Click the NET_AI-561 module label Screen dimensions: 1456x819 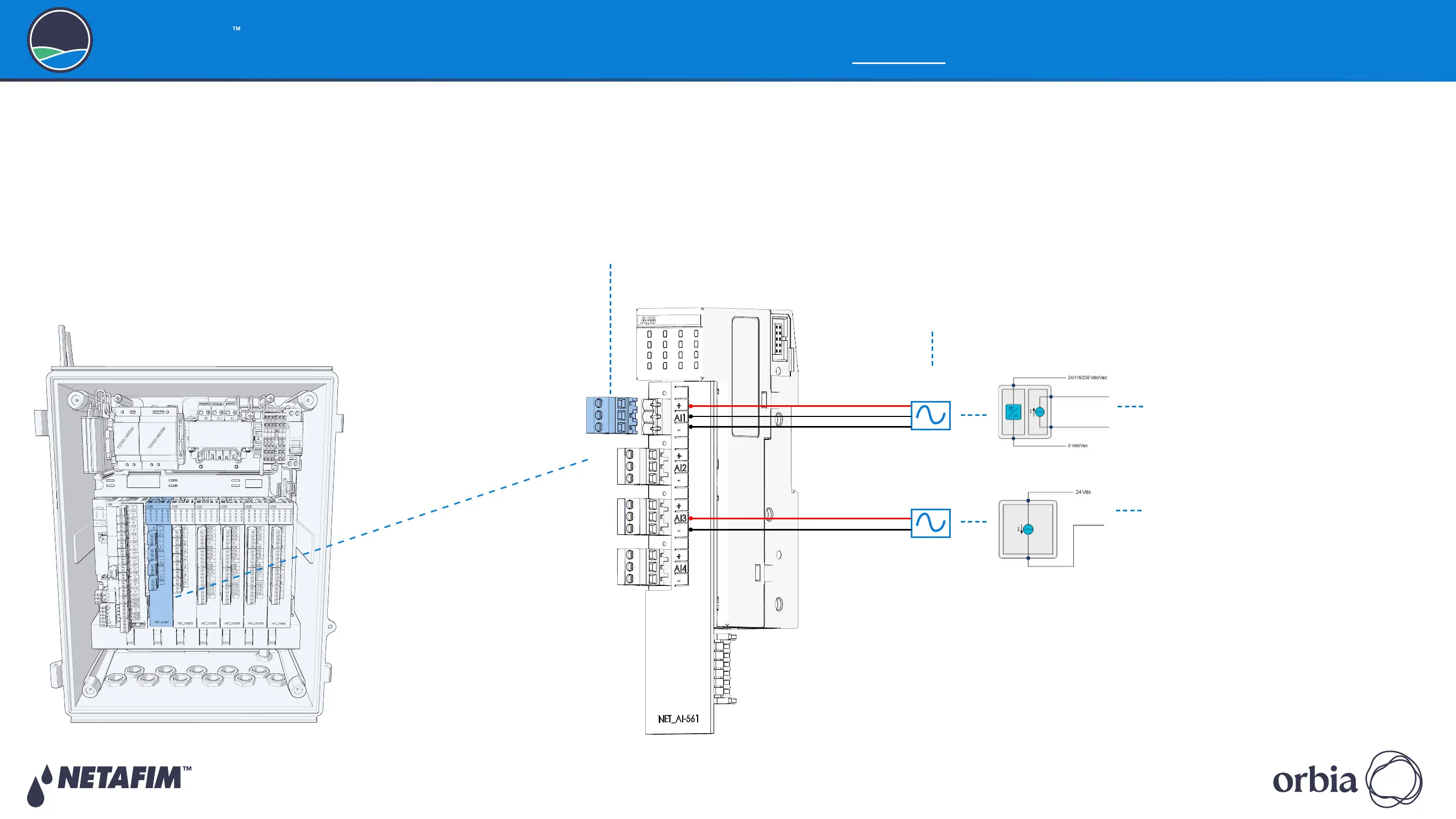[678, 719]
